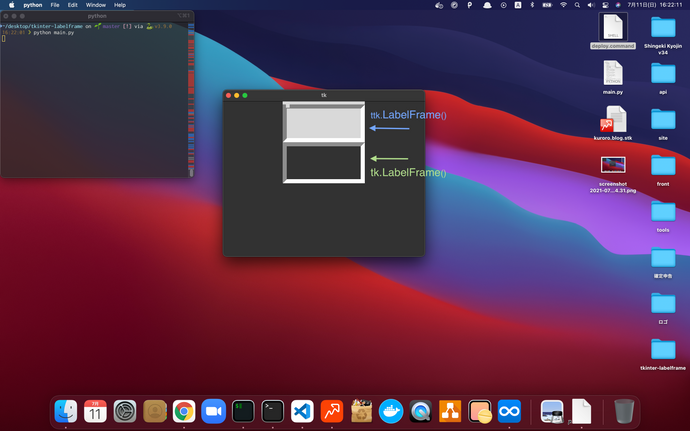Click the terminal window minimap scrollbar
Image resolution: width=690 pixels, height=431 pixels.
point(191,100)
